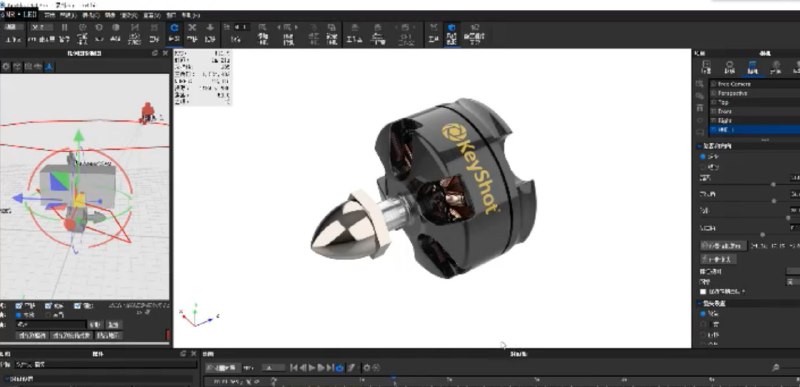Expand the section arrow in bottom-left panel
The width and height of the screenshot is (800, 387).
click(6, 379)
